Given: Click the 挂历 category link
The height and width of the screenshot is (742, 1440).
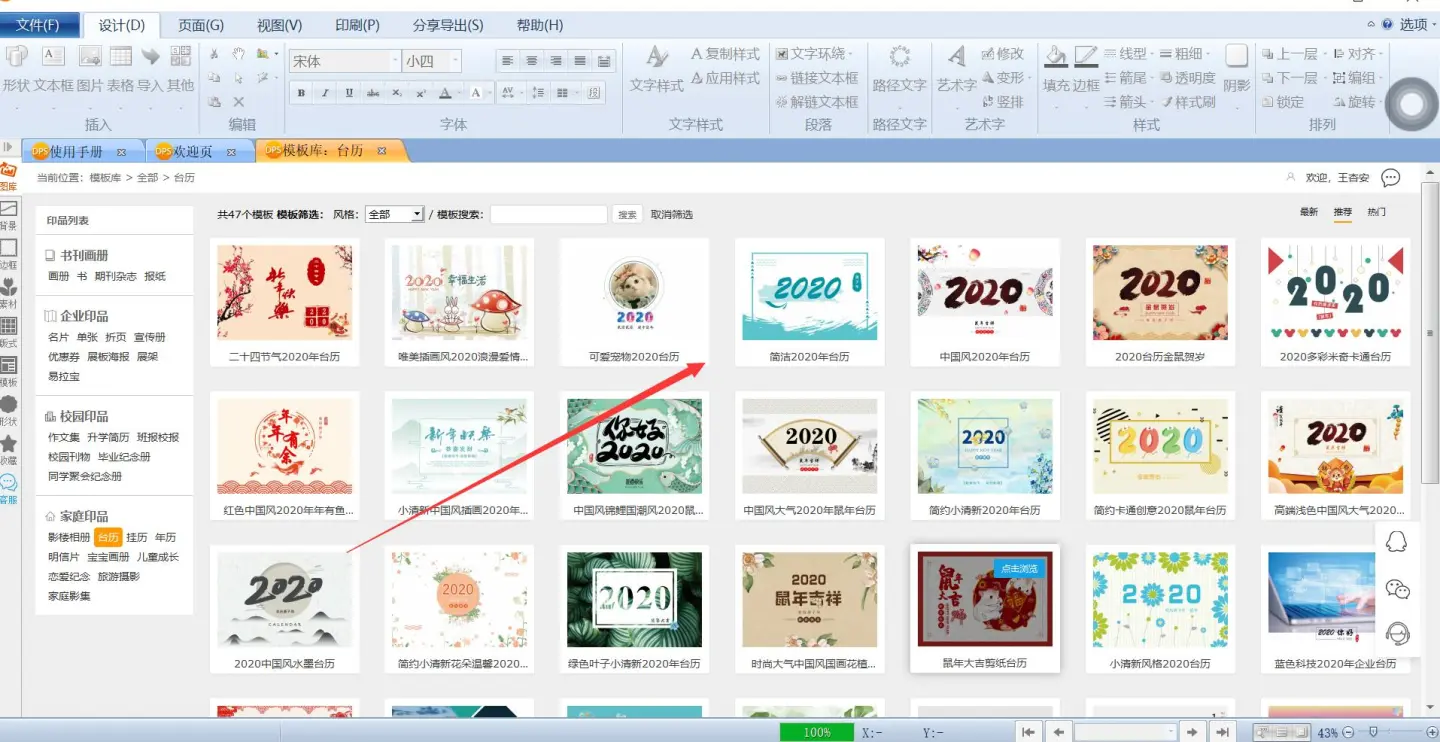Looking at the screenshot, I should click(x=136, y=537).
